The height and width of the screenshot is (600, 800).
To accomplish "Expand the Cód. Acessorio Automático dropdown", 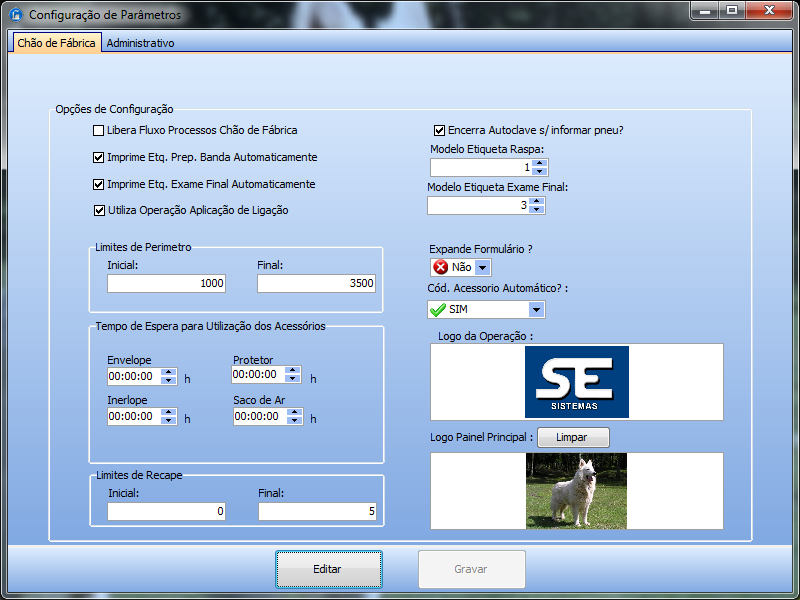I will coord(536,310).
